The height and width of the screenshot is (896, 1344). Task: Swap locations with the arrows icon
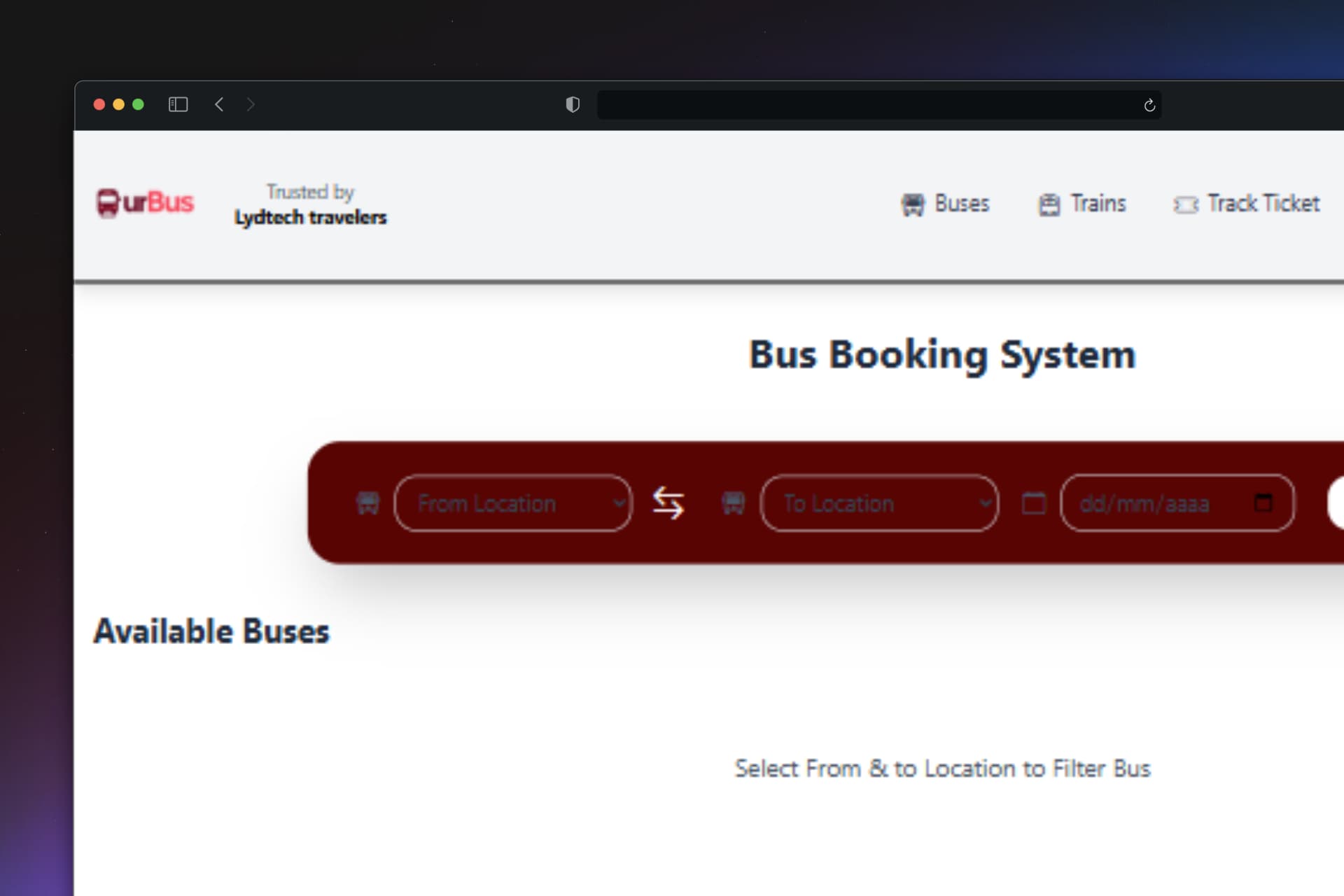coord(668,503)
